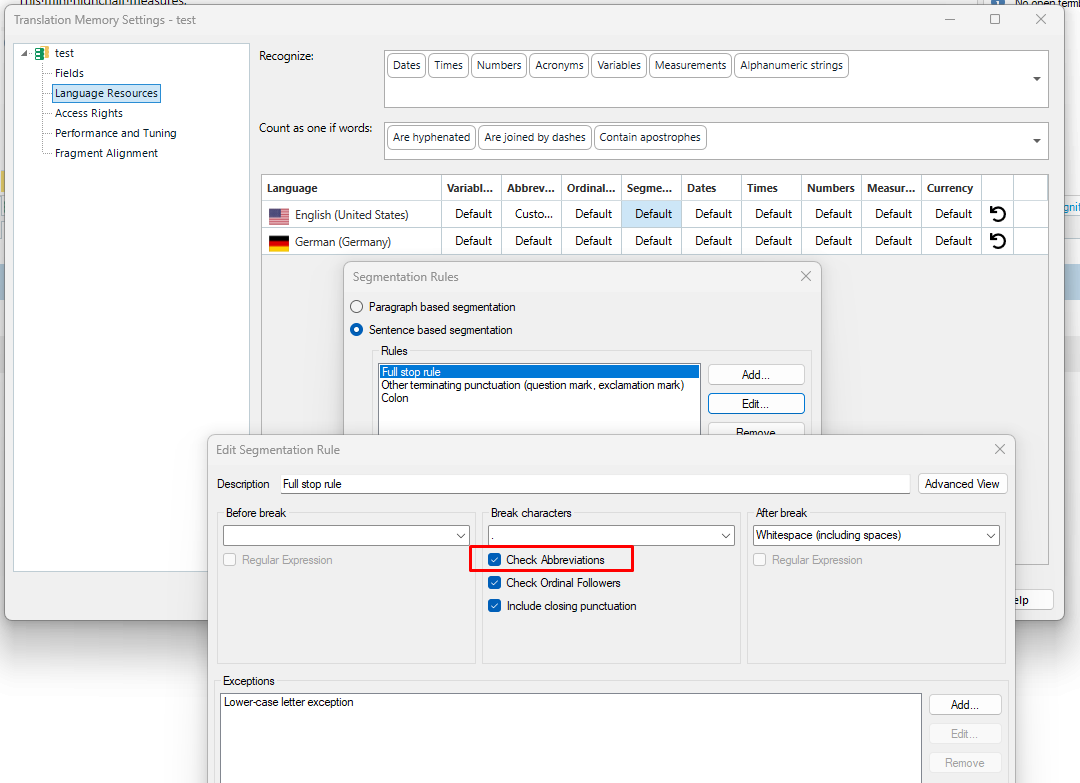Click Remove button in Segmentation Rules
1080x783 pixels.
coord(756,430)
